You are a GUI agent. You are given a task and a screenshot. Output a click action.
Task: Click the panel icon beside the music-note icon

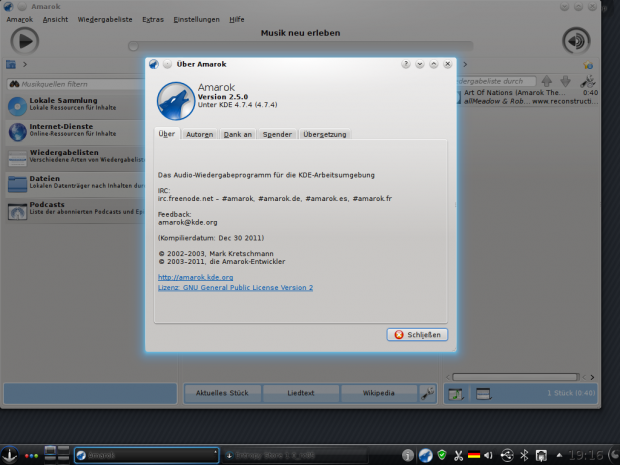point(483,394)
